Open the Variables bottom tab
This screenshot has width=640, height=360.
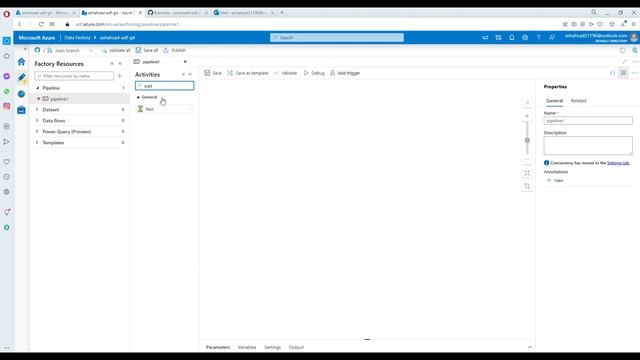click(247, 347)
